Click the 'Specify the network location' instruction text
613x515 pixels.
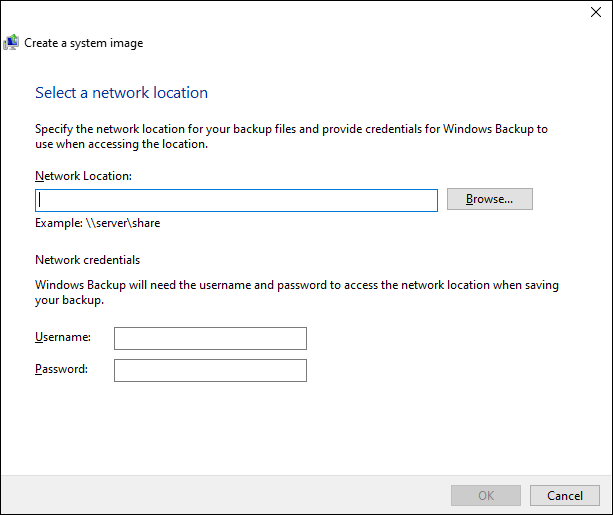click(x=290, y=129)
